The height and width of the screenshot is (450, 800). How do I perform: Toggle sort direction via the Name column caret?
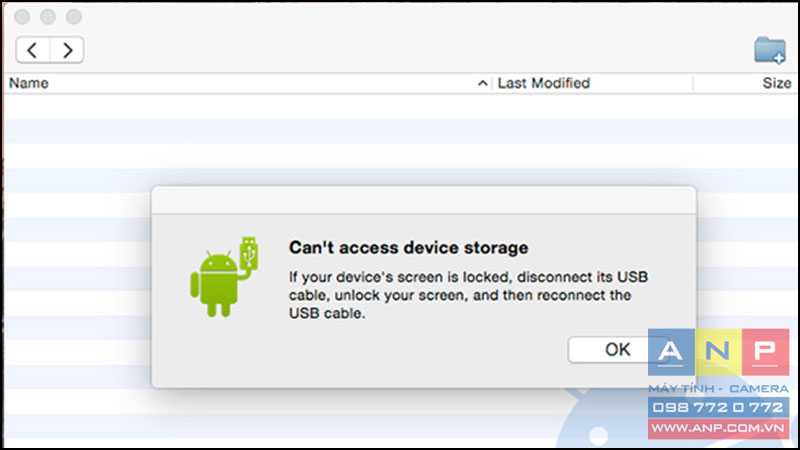click(x=482, y=83)
